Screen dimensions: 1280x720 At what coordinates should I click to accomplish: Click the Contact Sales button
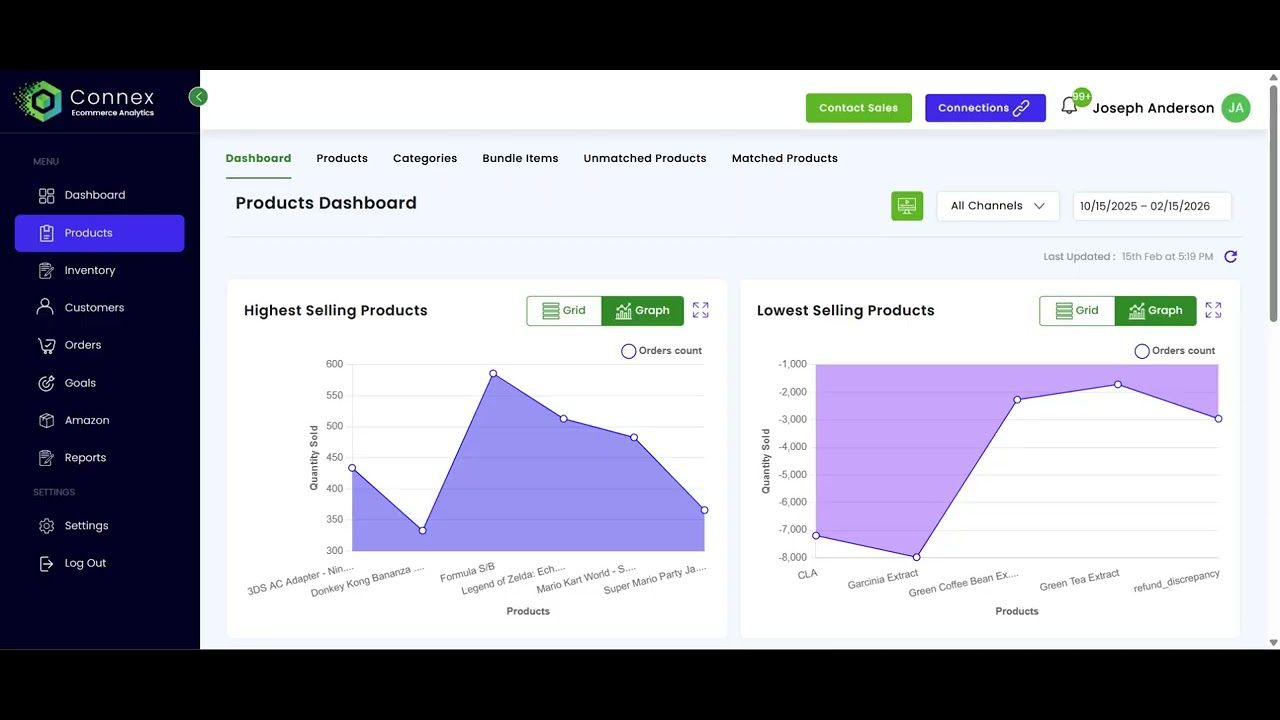(x=859, y=108)
